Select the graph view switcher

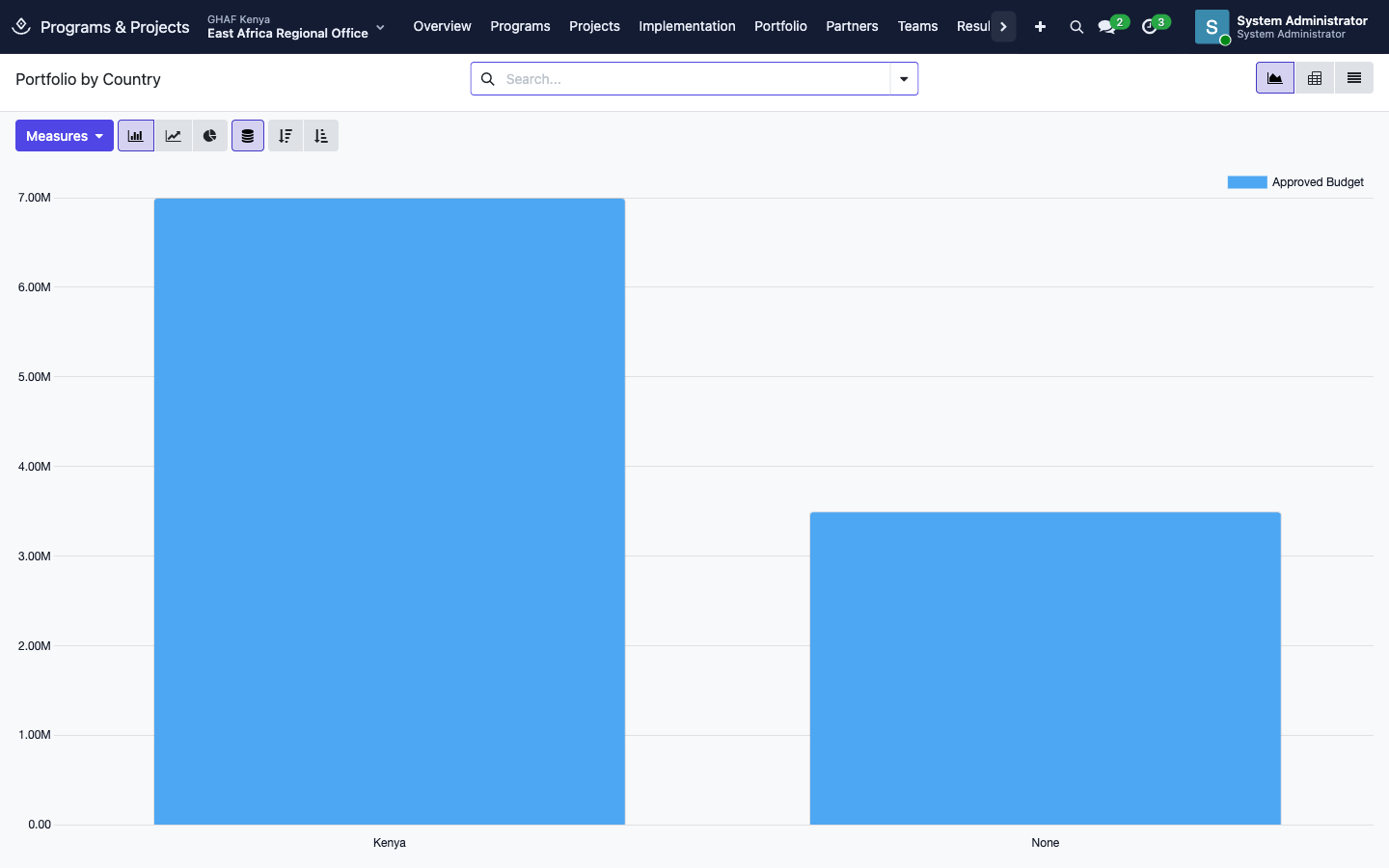tap(1275, 78)
